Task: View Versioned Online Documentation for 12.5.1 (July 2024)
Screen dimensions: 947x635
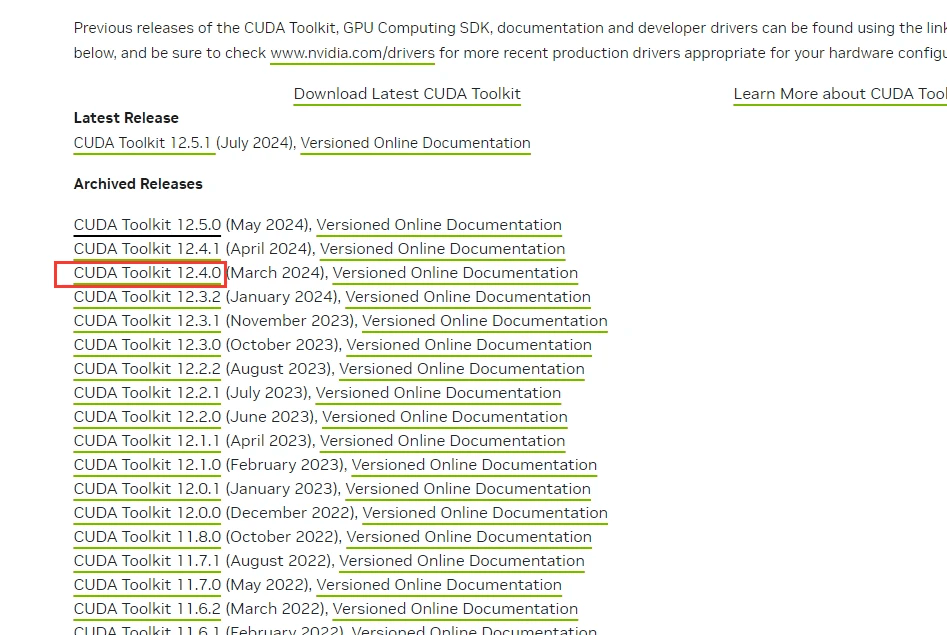Action: 416,143
